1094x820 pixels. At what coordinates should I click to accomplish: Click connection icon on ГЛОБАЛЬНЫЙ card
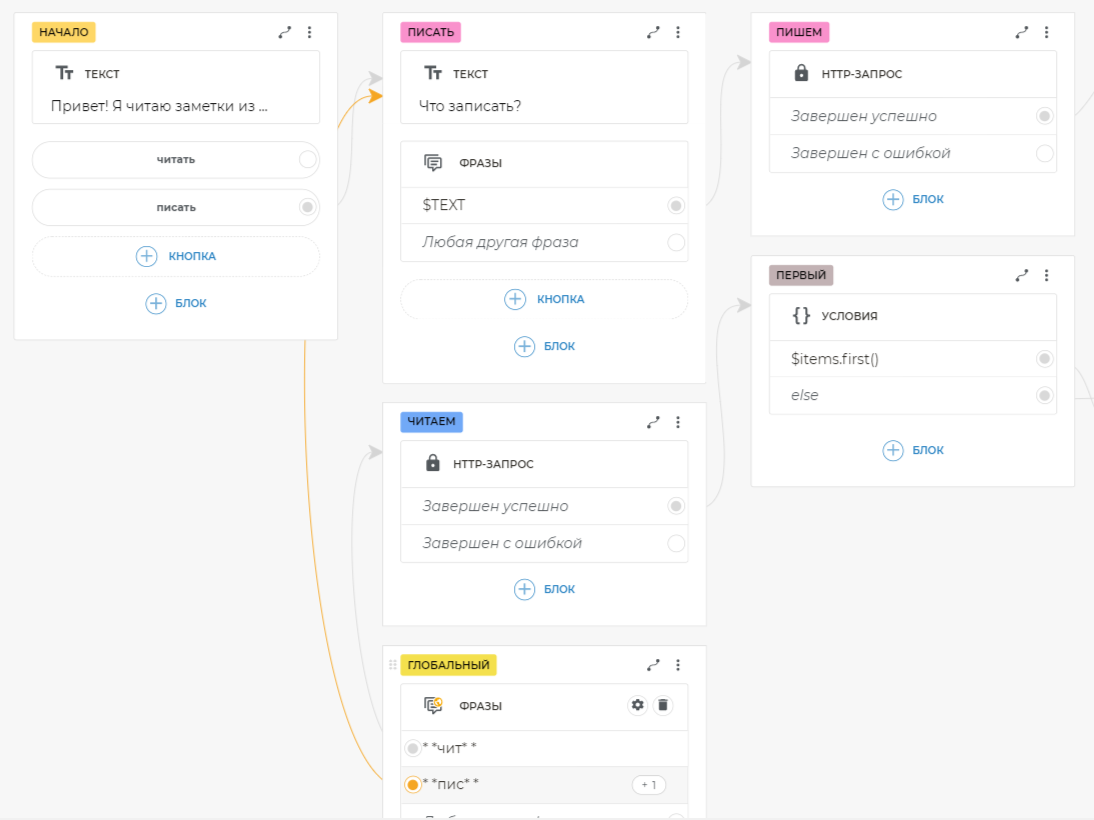click(x=653, y=665)
